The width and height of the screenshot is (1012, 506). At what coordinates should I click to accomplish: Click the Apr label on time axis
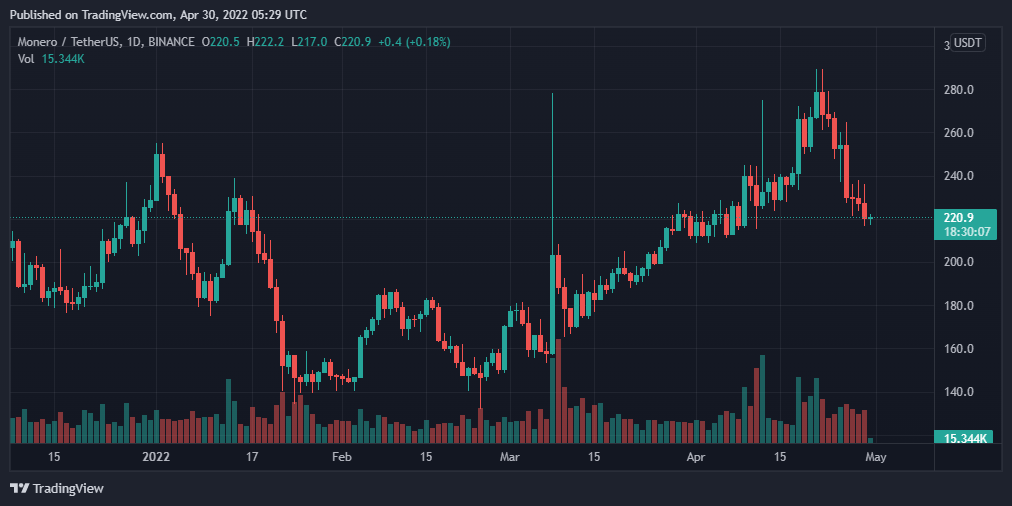coord(696,457)
